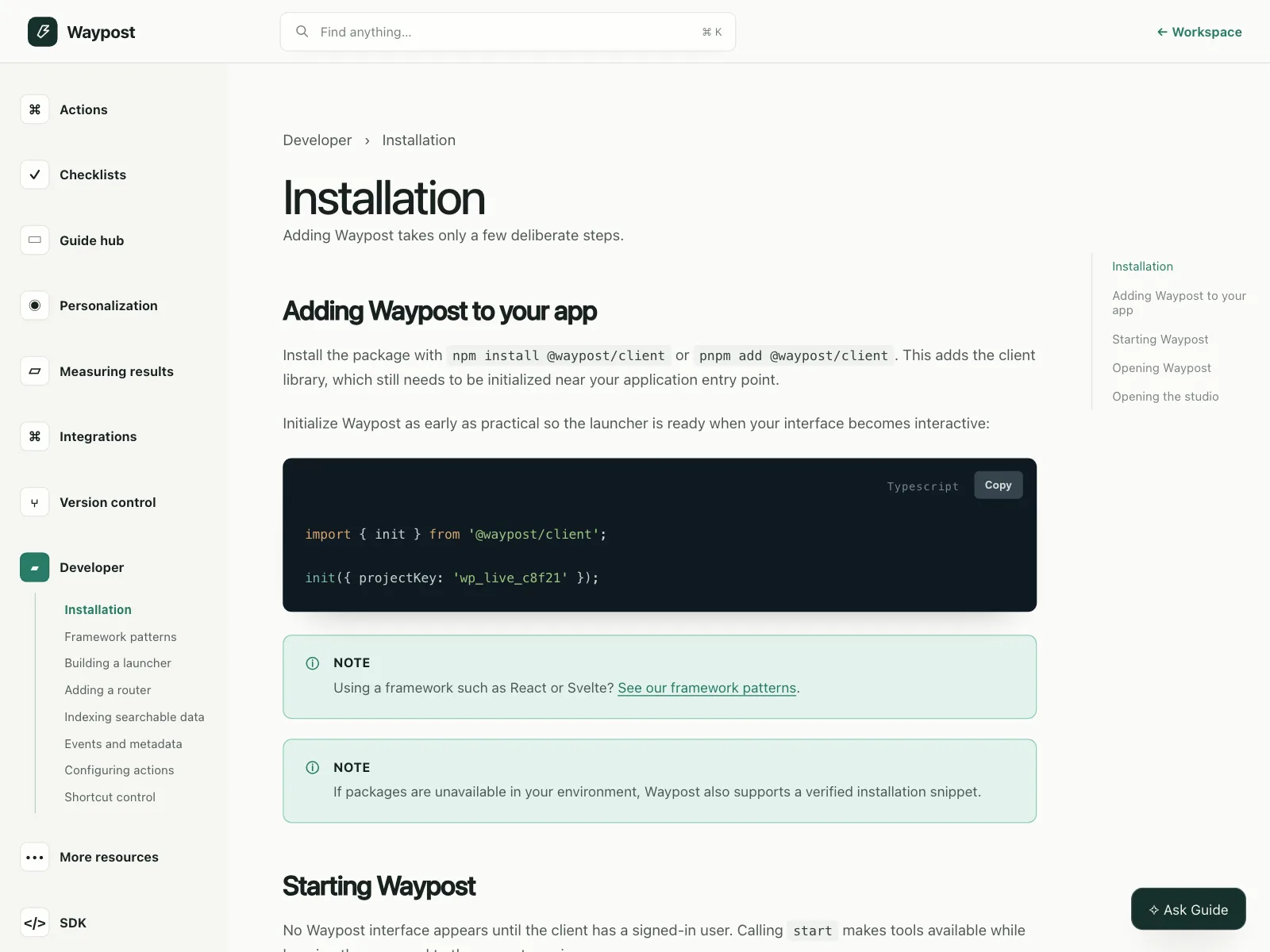Click the Integrations icon

(35, 436)
